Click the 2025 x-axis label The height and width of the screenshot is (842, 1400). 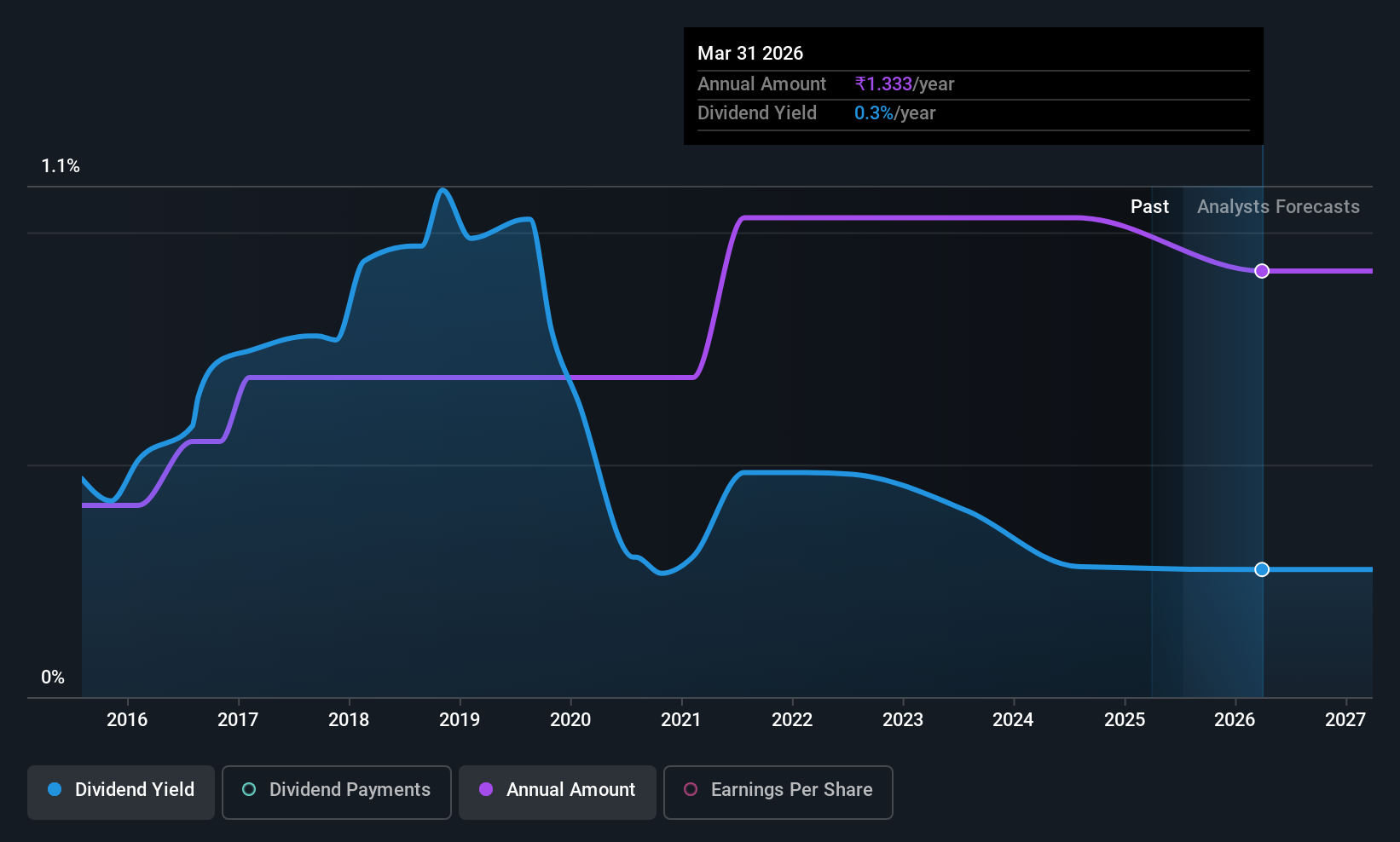1125,720
